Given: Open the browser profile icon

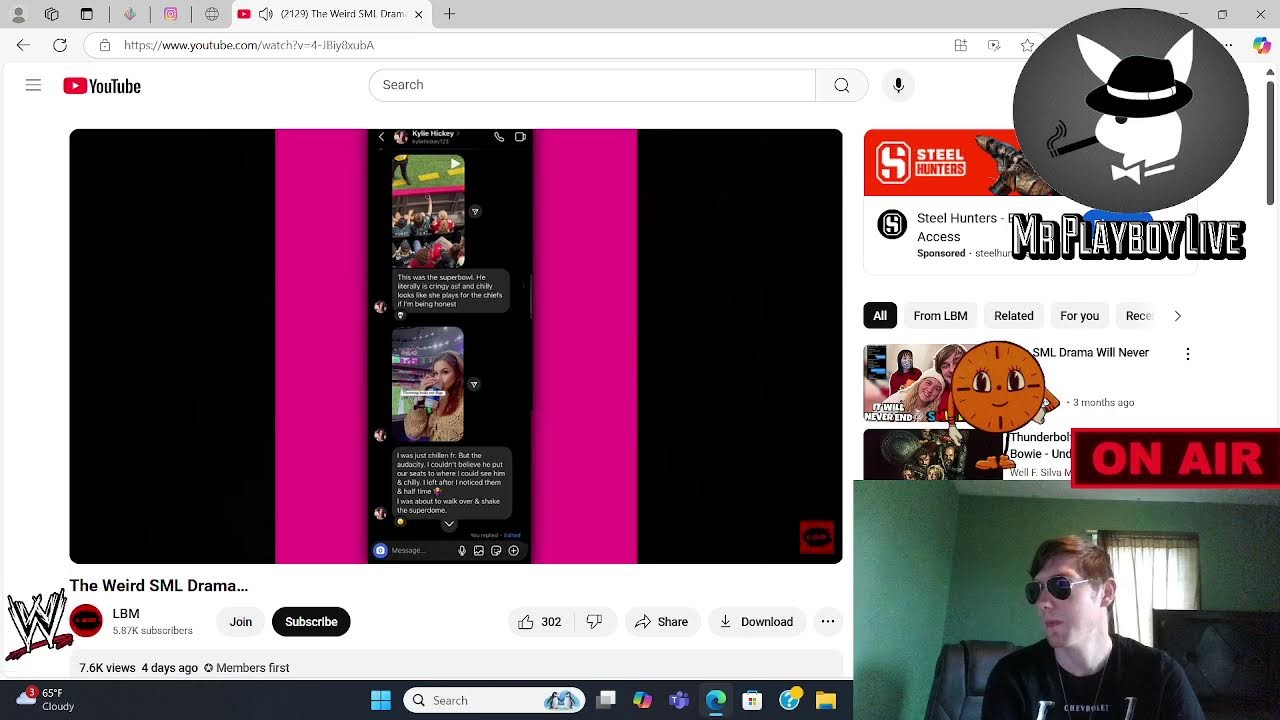Looking at the screenshot, I should click(x=17, y=14).
